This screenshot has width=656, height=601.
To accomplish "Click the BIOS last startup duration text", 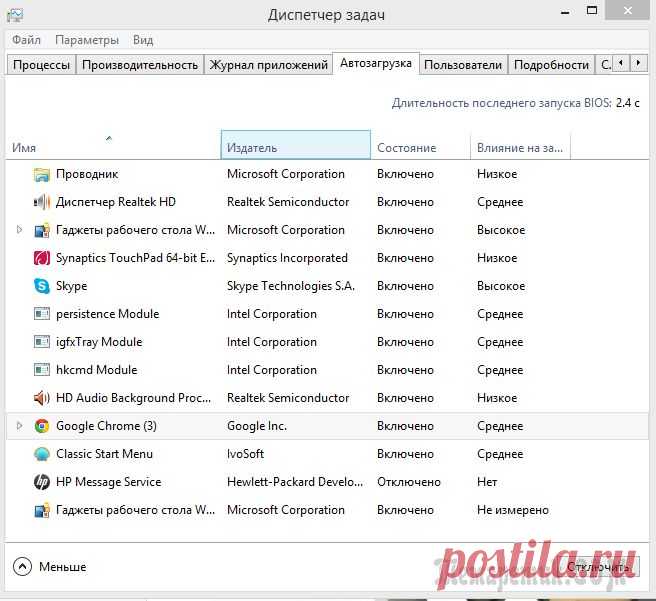I will click(515, 103).
